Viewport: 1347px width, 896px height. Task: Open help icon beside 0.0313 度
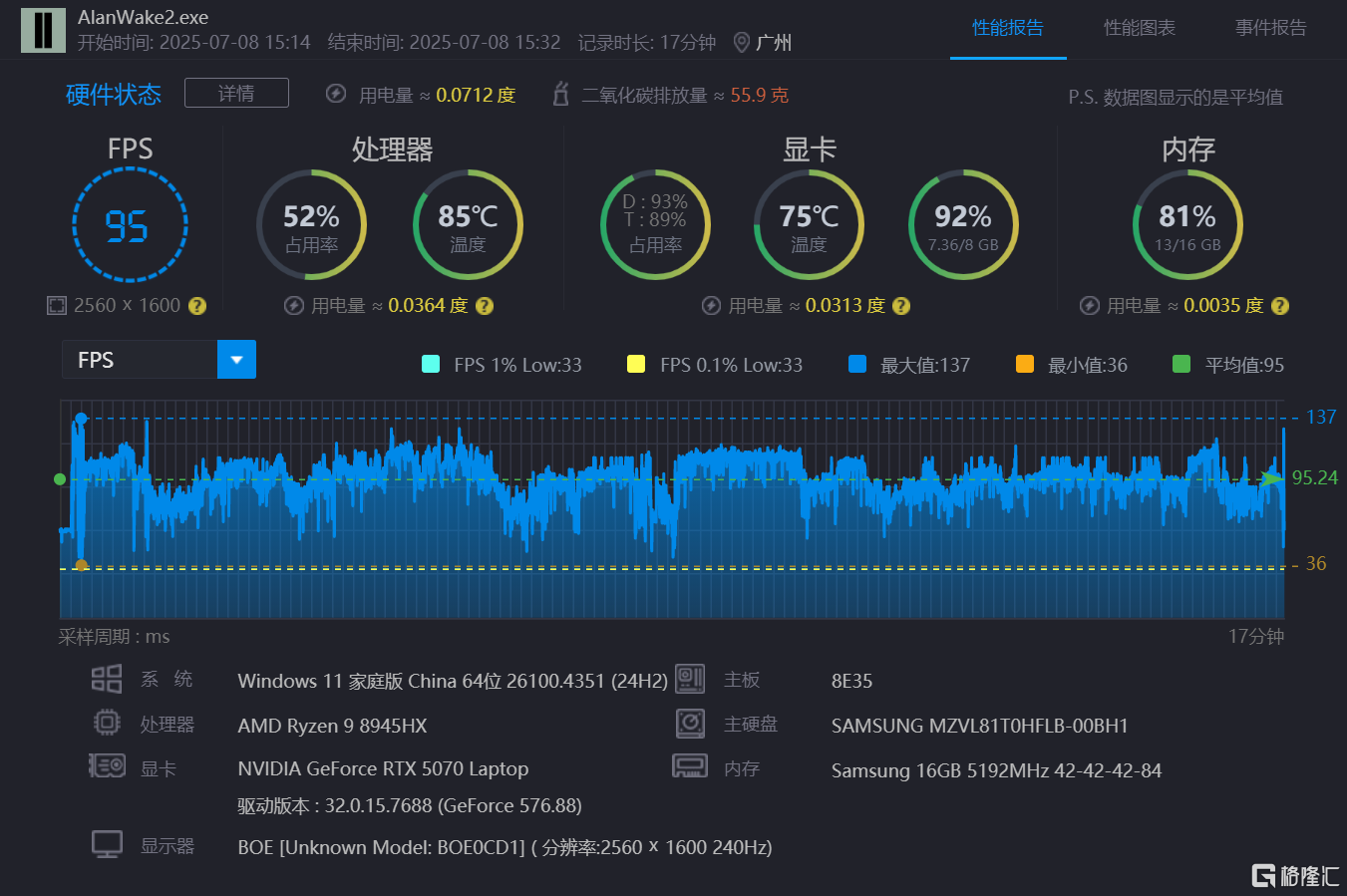point(901,306)
